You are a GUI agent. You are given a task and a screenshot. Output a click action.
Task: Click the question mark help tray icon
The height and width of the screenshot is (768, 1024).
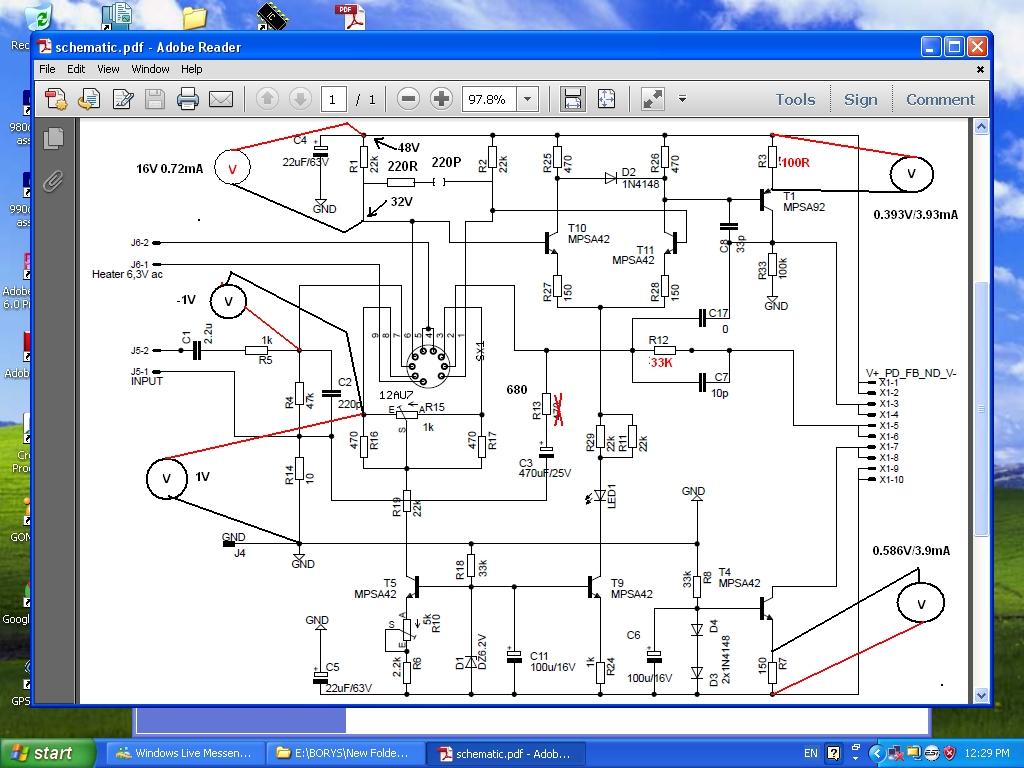click(833, 753)
